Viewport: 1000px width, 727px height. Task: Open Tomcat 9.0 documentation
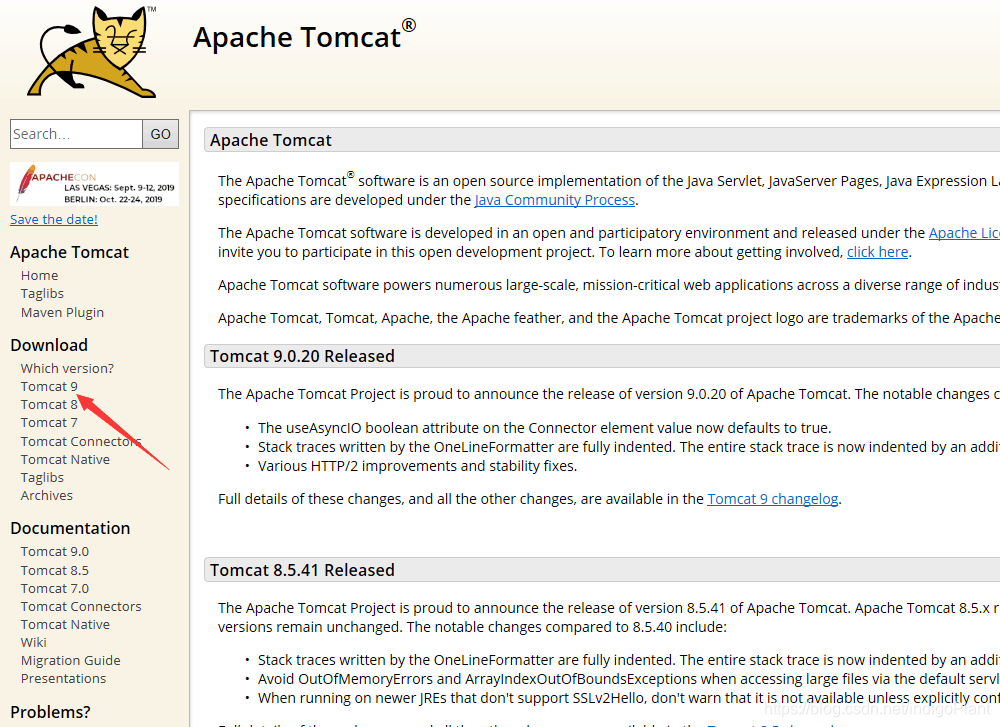55,552
